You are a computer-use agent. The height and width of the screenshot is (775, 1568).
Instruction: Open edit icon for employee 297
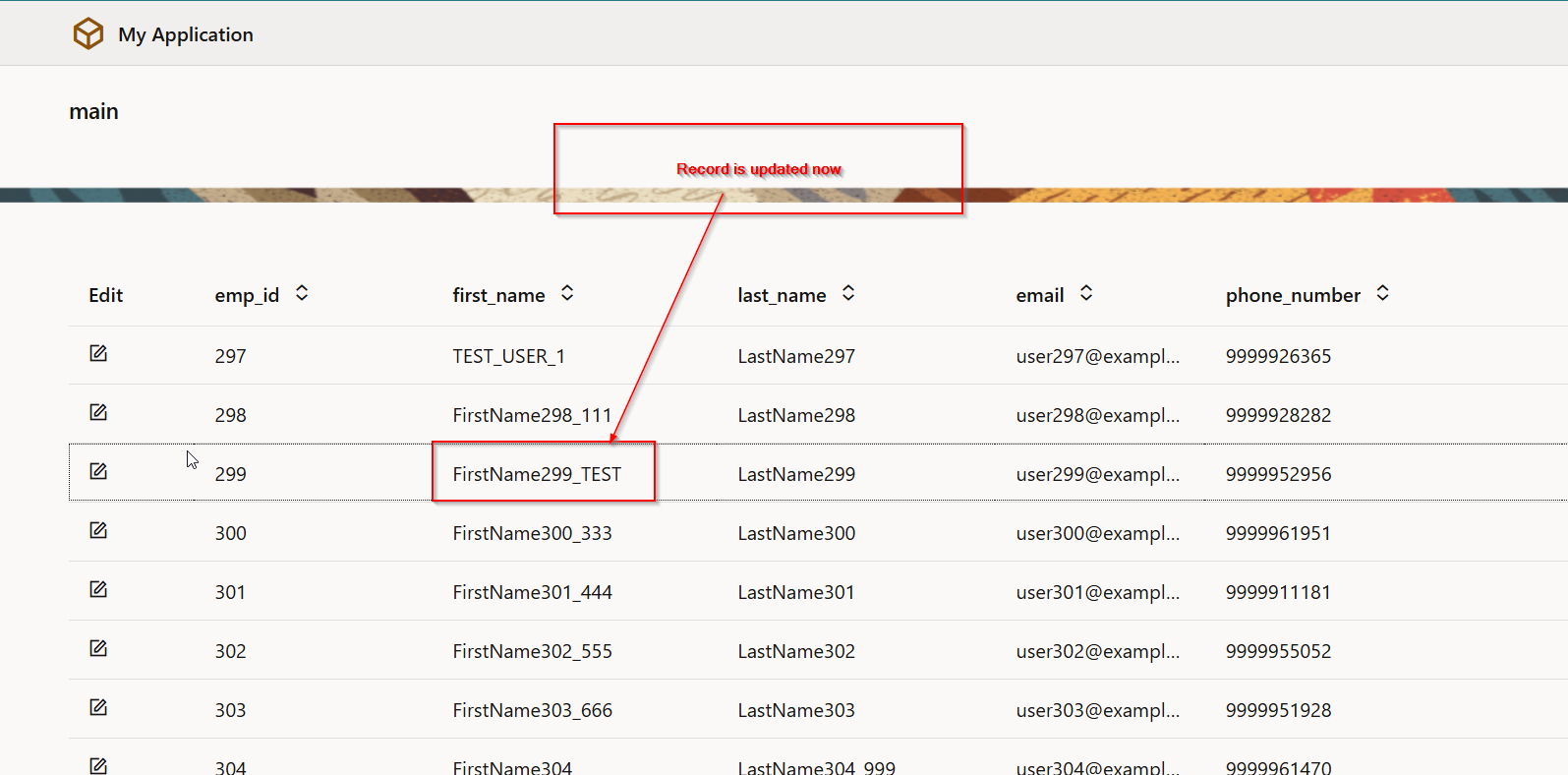98,353
